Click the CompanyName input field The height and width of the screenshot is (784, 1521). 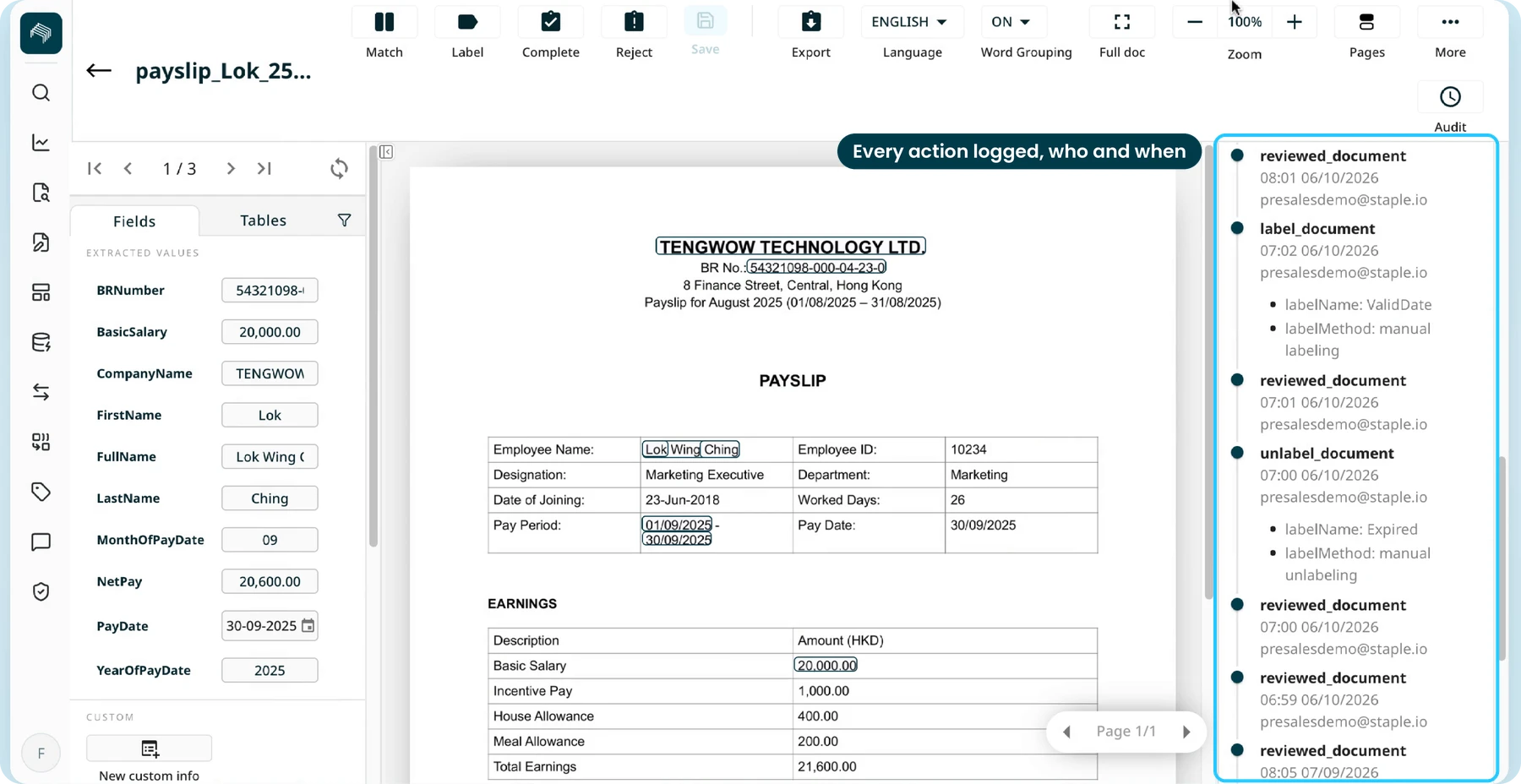tap(270, 373)
